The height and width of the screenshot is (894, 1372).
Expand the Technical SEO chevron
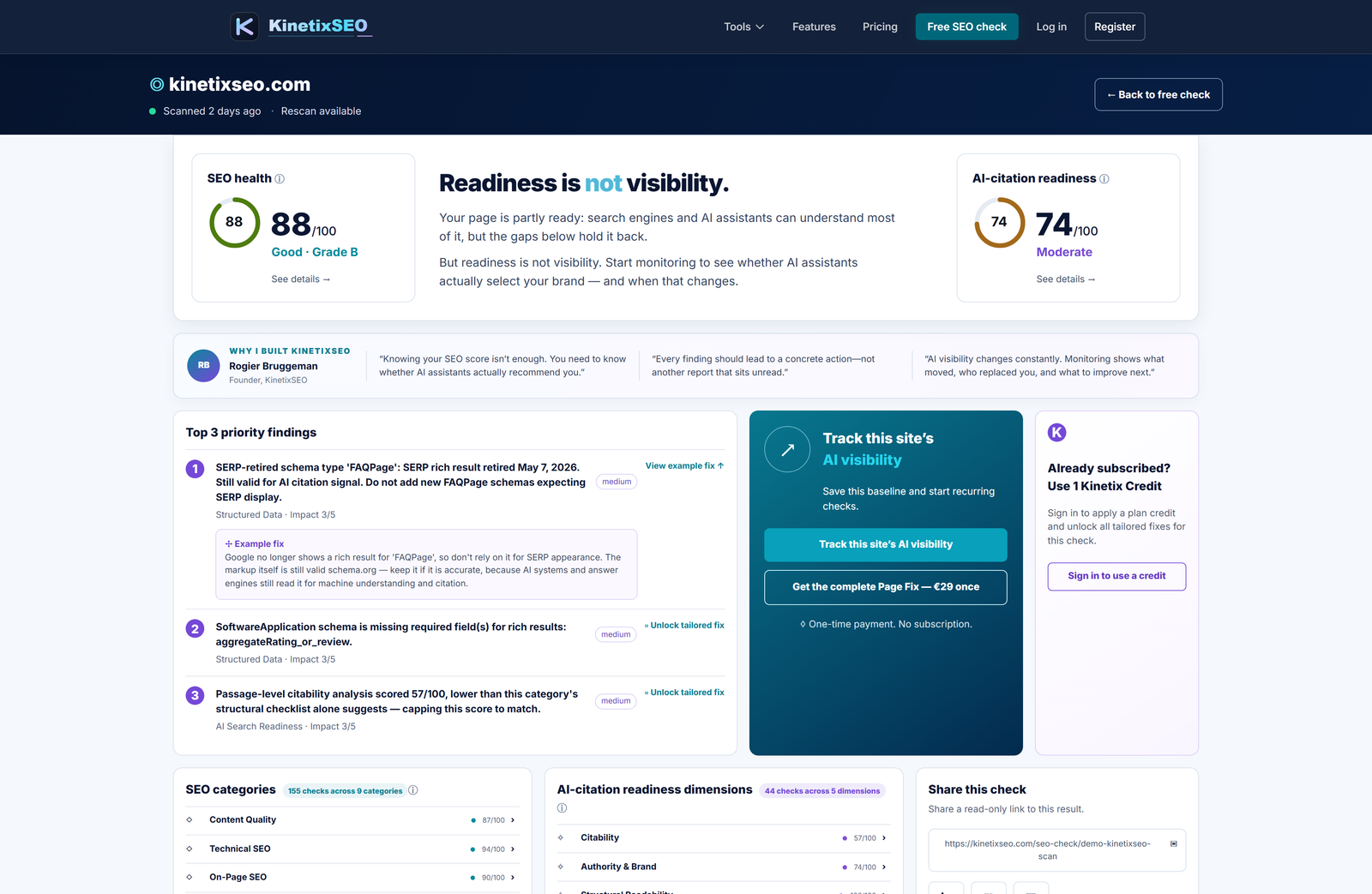pos(513,849)
